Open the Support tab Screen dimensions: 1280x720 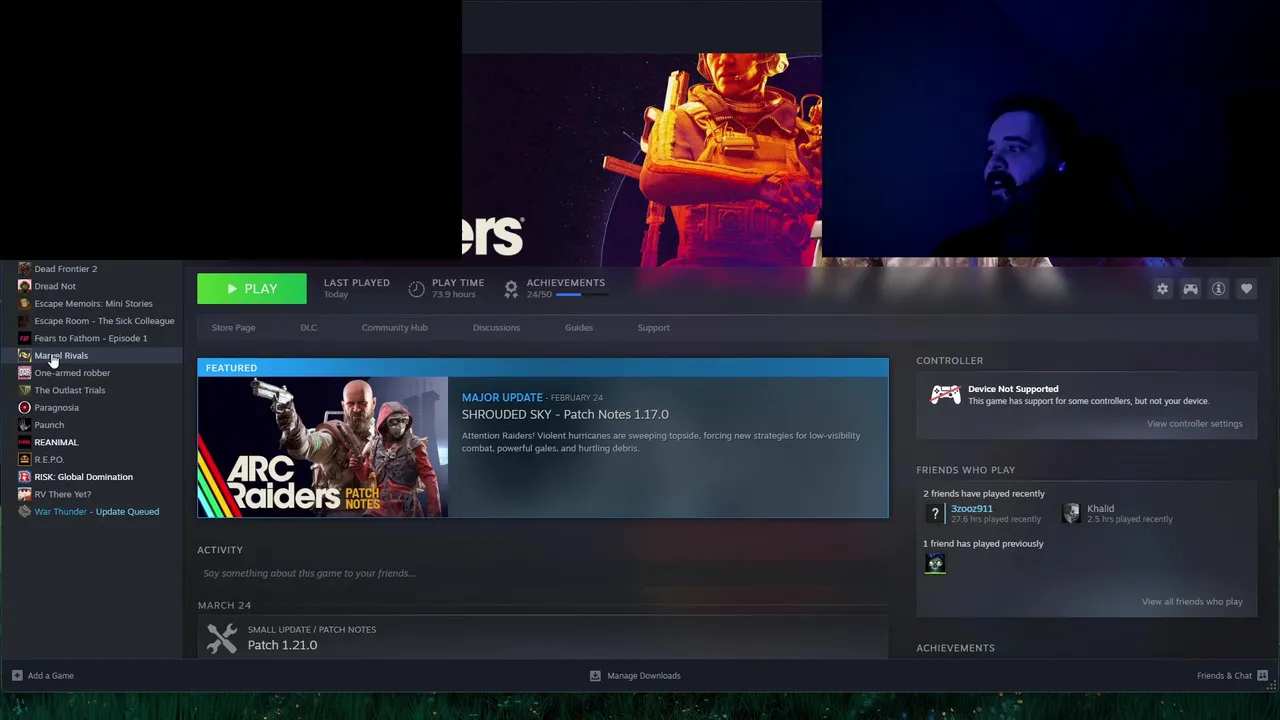pyautogui.click(x=654, y=328)
